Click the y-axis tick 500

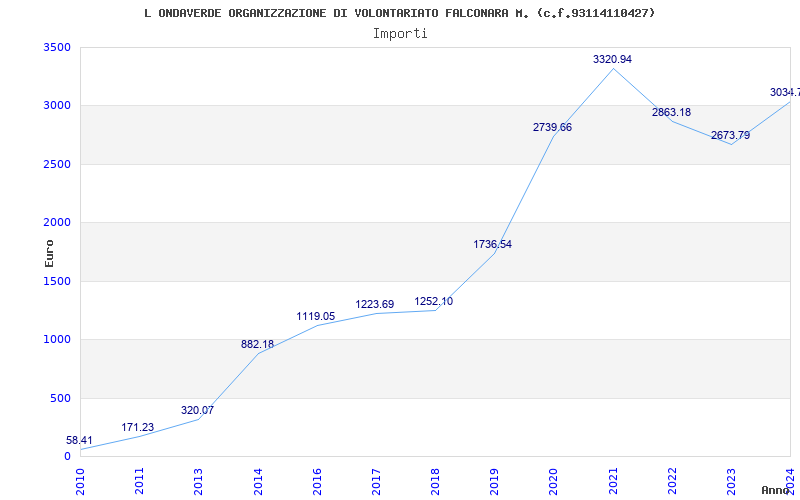tap(60, 398)
